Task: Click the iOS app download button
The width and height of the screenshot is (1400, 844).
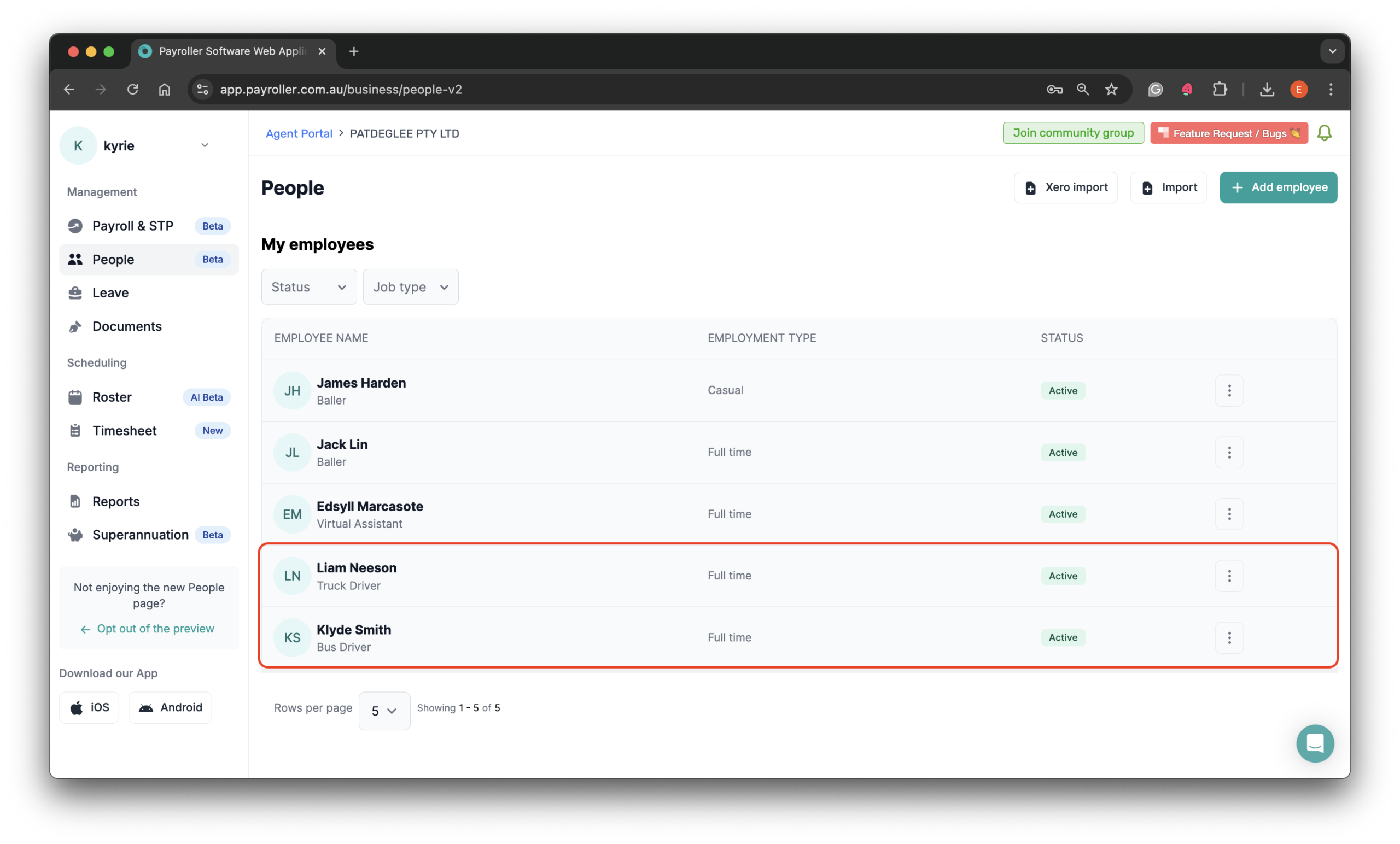Action: (89, 707)
